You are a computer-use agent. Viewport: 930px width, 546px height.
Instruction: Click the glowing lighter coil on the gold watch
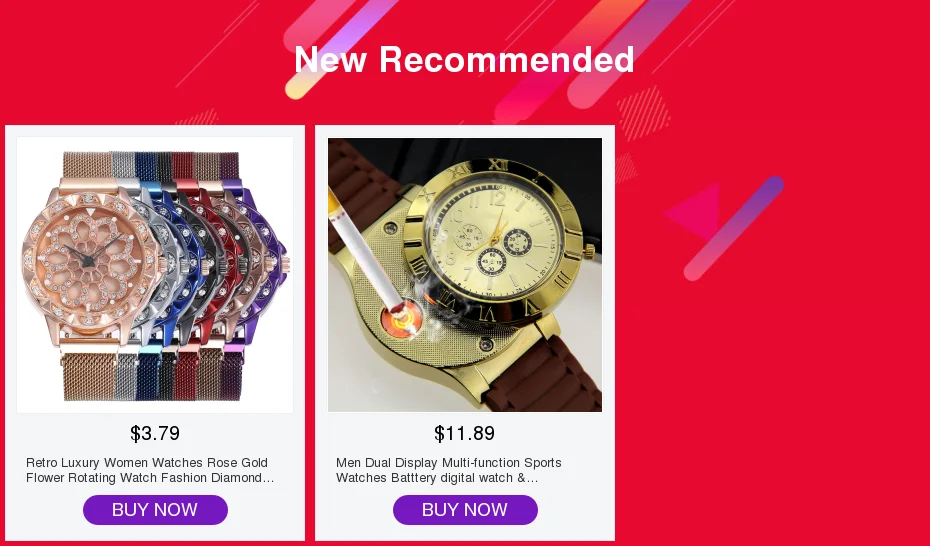(402, 319)
